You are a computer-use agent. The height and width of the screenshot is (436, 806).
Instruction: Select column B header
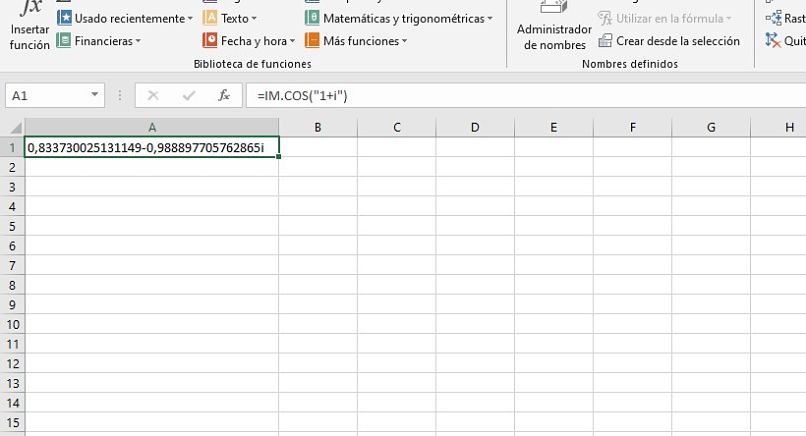tap(318, 128)
